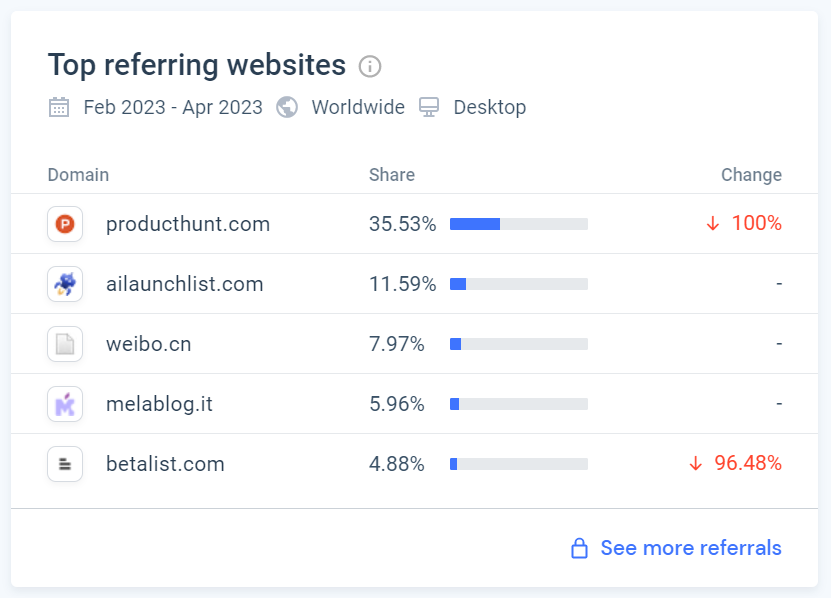Screen dimensions: 831x598
Task: Click the info icon beside Top referring websites
Action: coord(370,66)
